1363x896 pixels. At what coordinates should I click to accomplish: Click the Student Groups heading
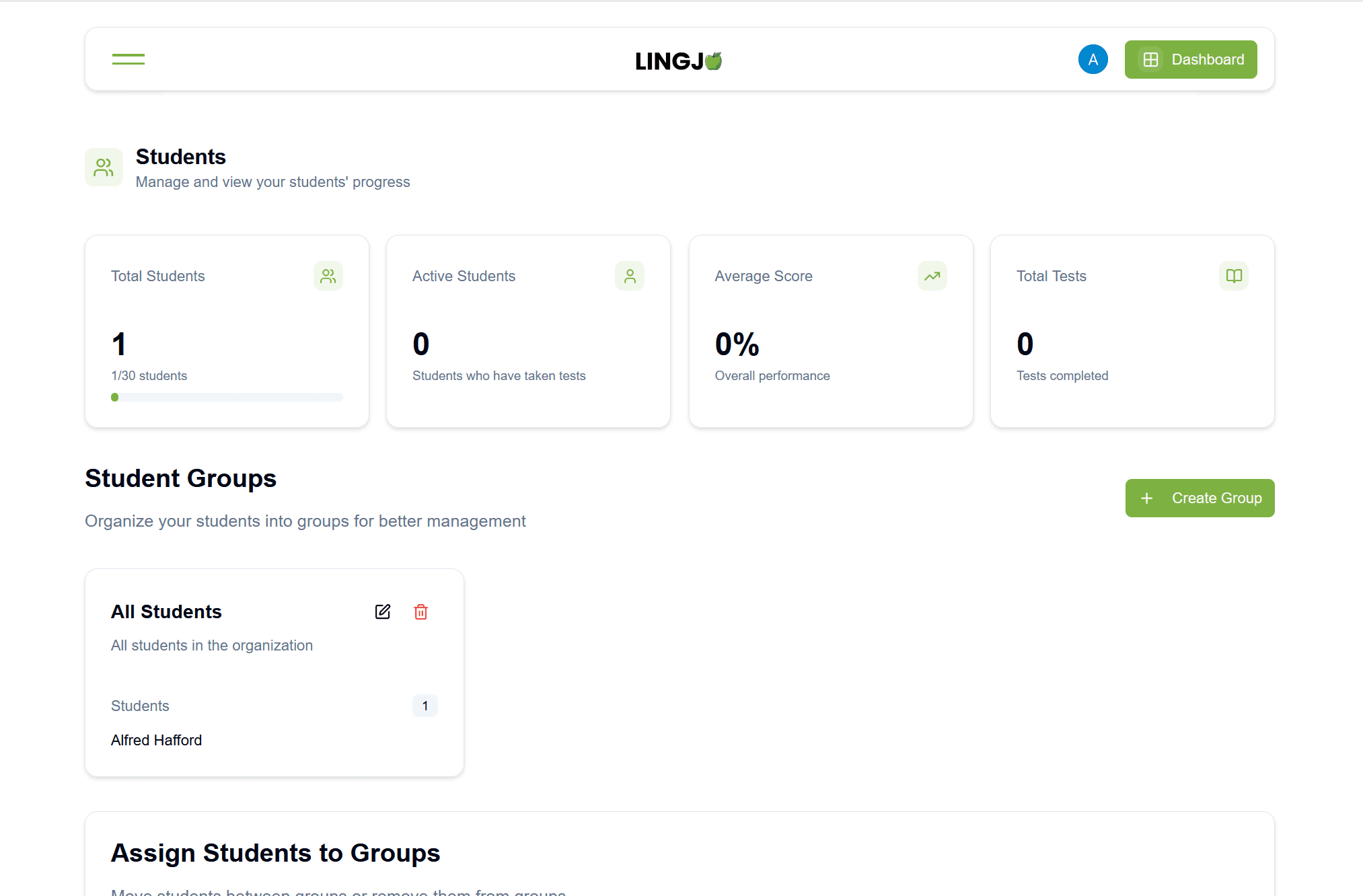[x=180, y=478]
